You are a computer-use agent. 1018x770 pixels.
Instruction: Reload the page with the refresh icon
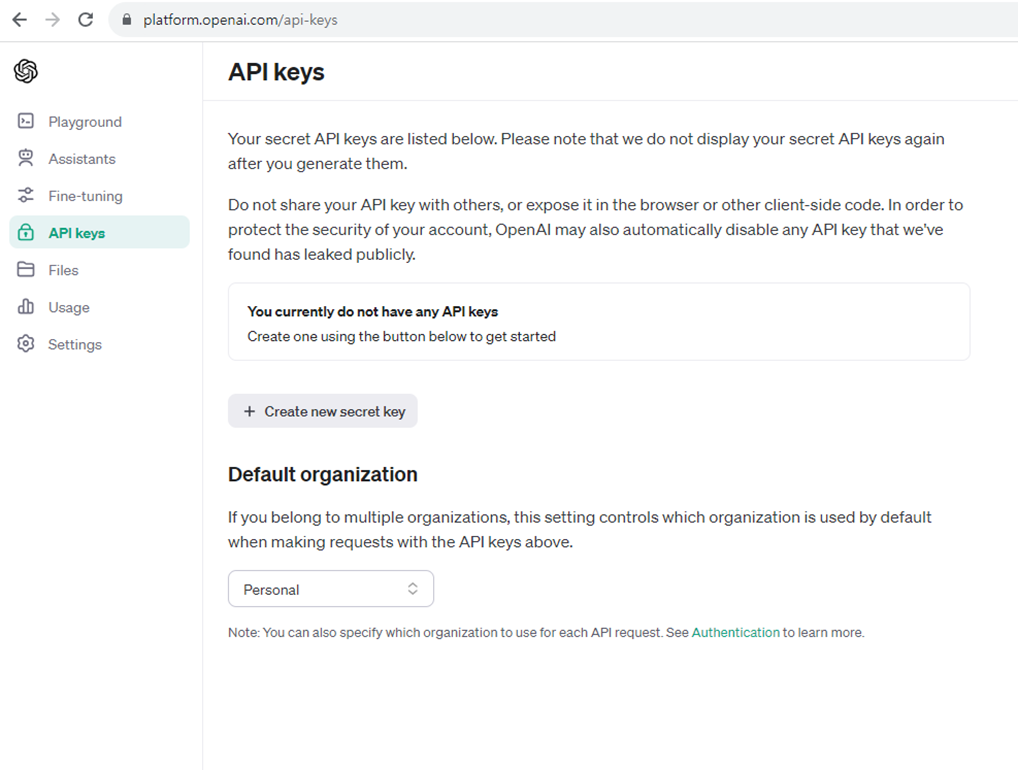(86, 19)
